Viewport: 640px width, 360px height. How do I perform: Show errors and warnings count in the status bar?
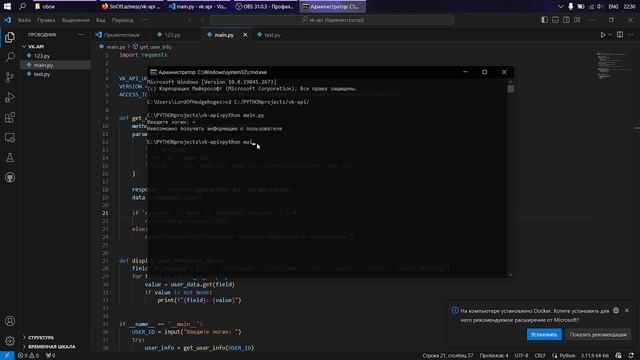(x=28, y=356)
